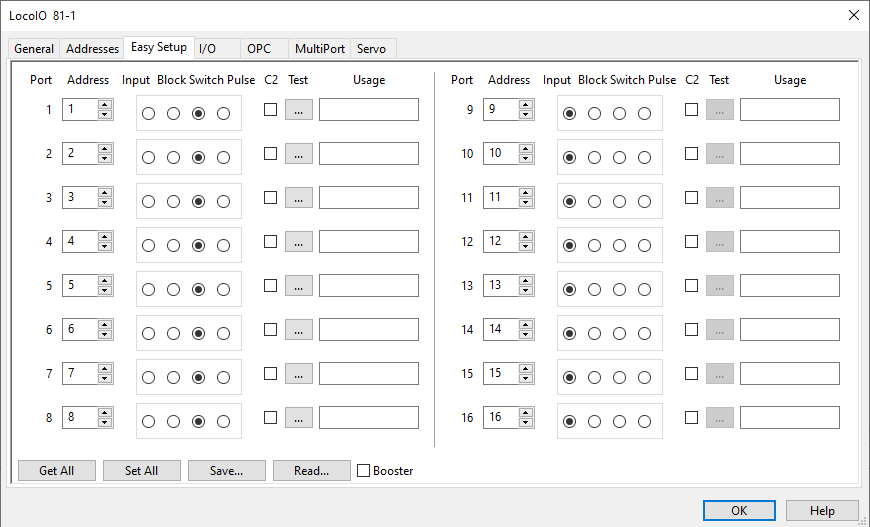Viewport: 870px width, 527px height.
Task: Tick the C2 checkbox for port 9
Action: point(691,110)
